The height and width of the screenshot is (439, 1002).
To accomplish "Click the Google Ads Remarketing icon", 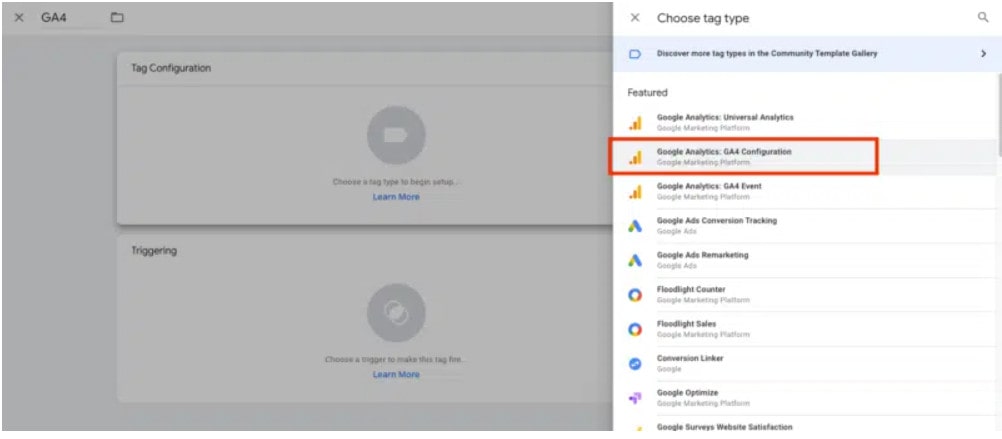I will click(x=635, y=261).
